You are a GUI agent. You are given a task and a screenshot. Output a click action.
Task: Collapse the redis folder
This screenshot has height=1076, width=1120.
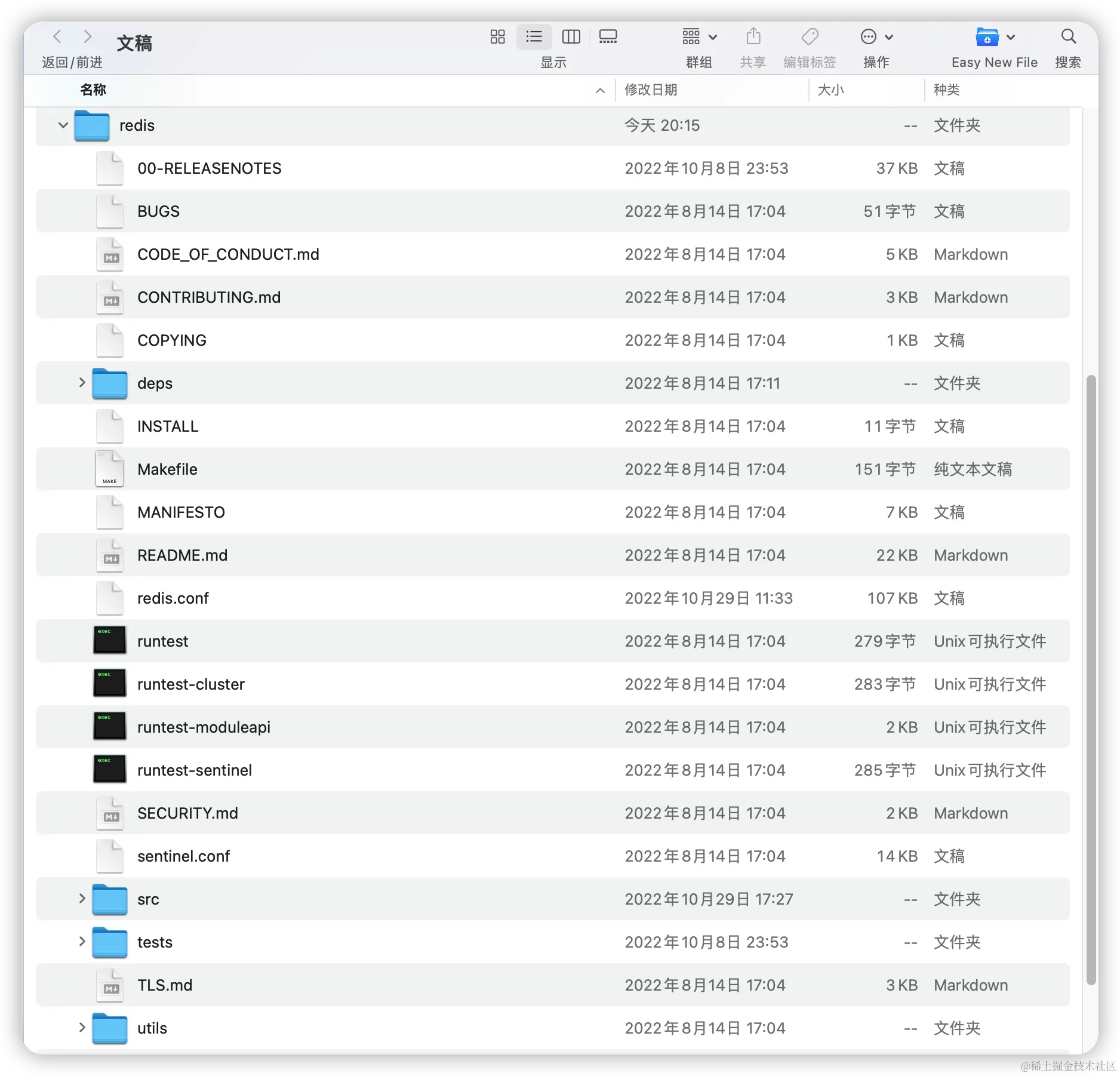pos(63,125)
